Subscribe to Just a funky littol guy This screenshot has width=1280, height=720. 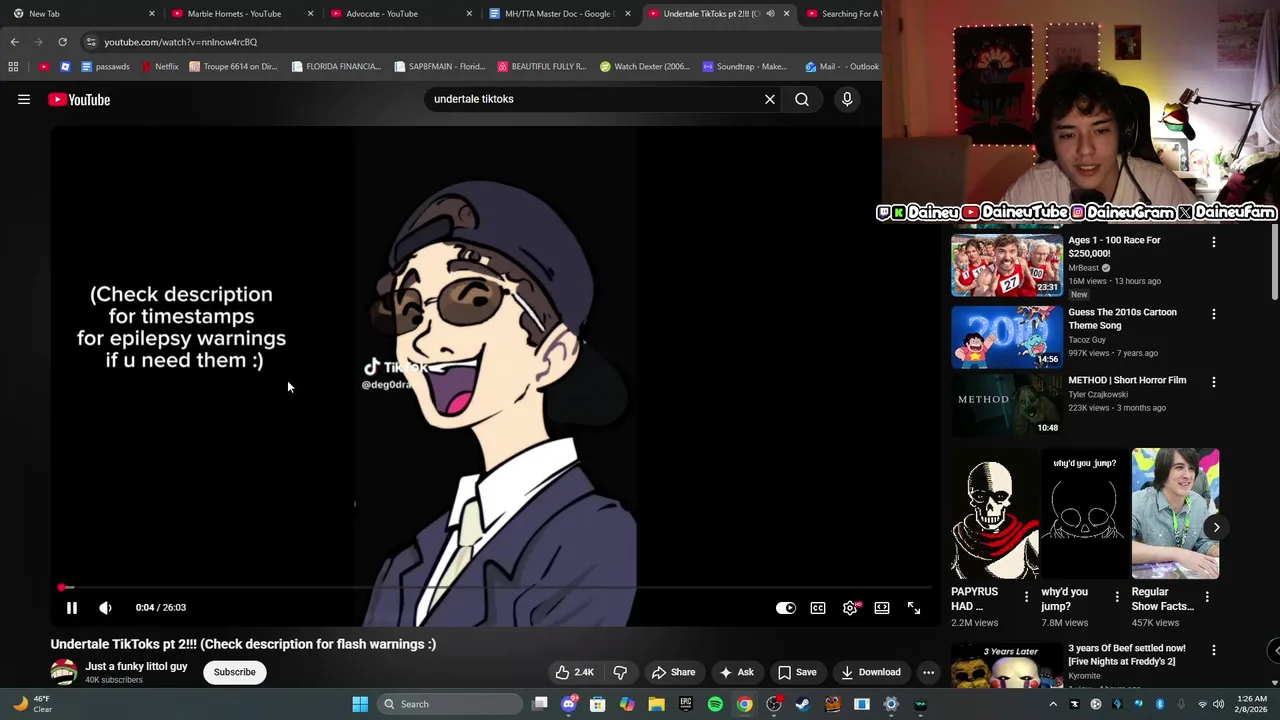[x=235, y=672]
